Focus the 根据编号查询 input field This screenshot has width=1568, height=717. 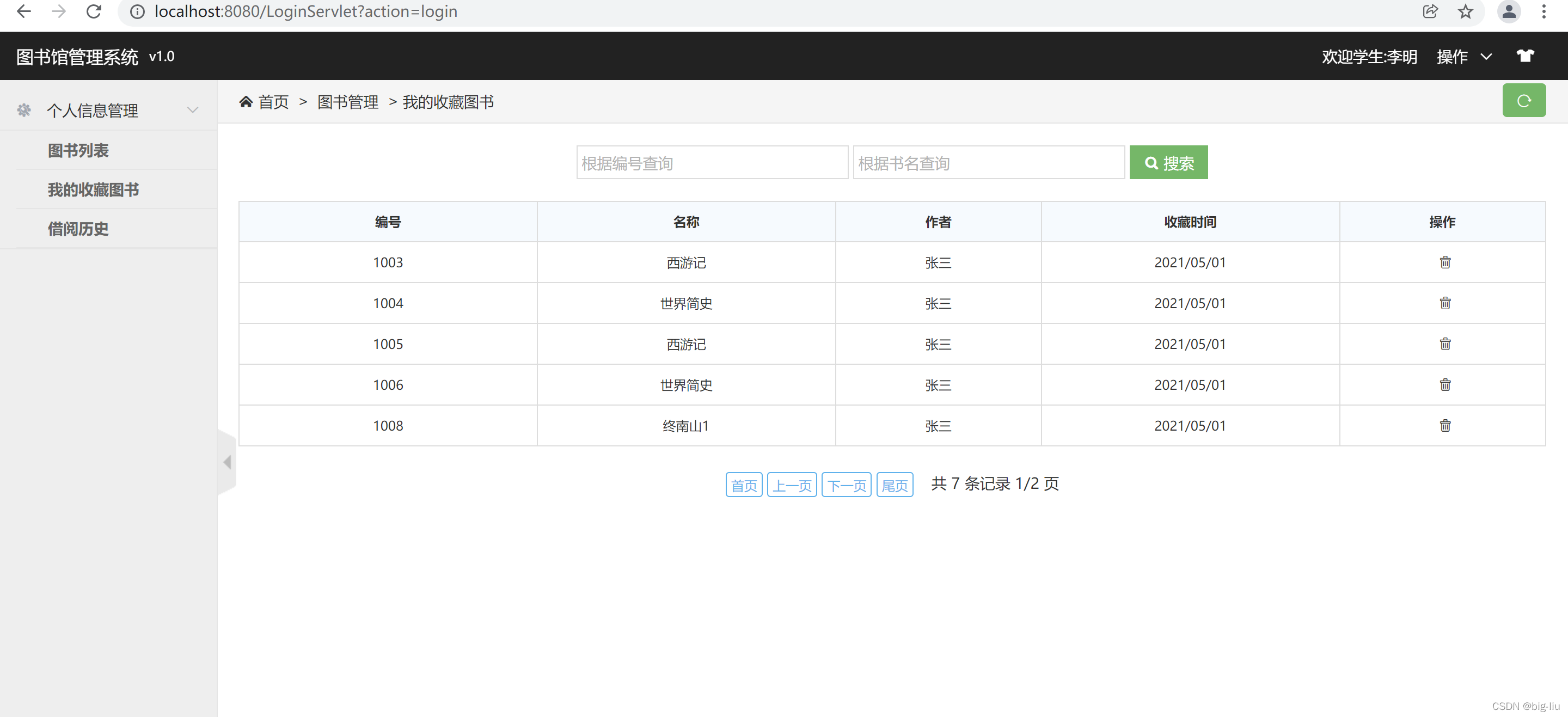712,163
